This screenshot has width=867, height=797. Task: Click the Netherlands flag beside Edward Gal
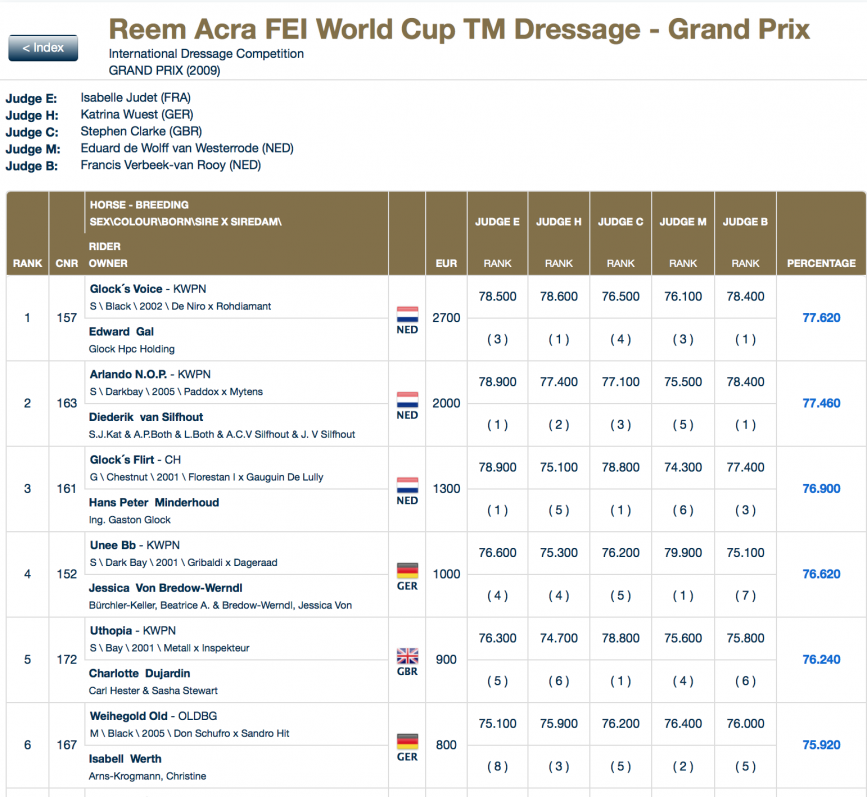tap(407, 313)
